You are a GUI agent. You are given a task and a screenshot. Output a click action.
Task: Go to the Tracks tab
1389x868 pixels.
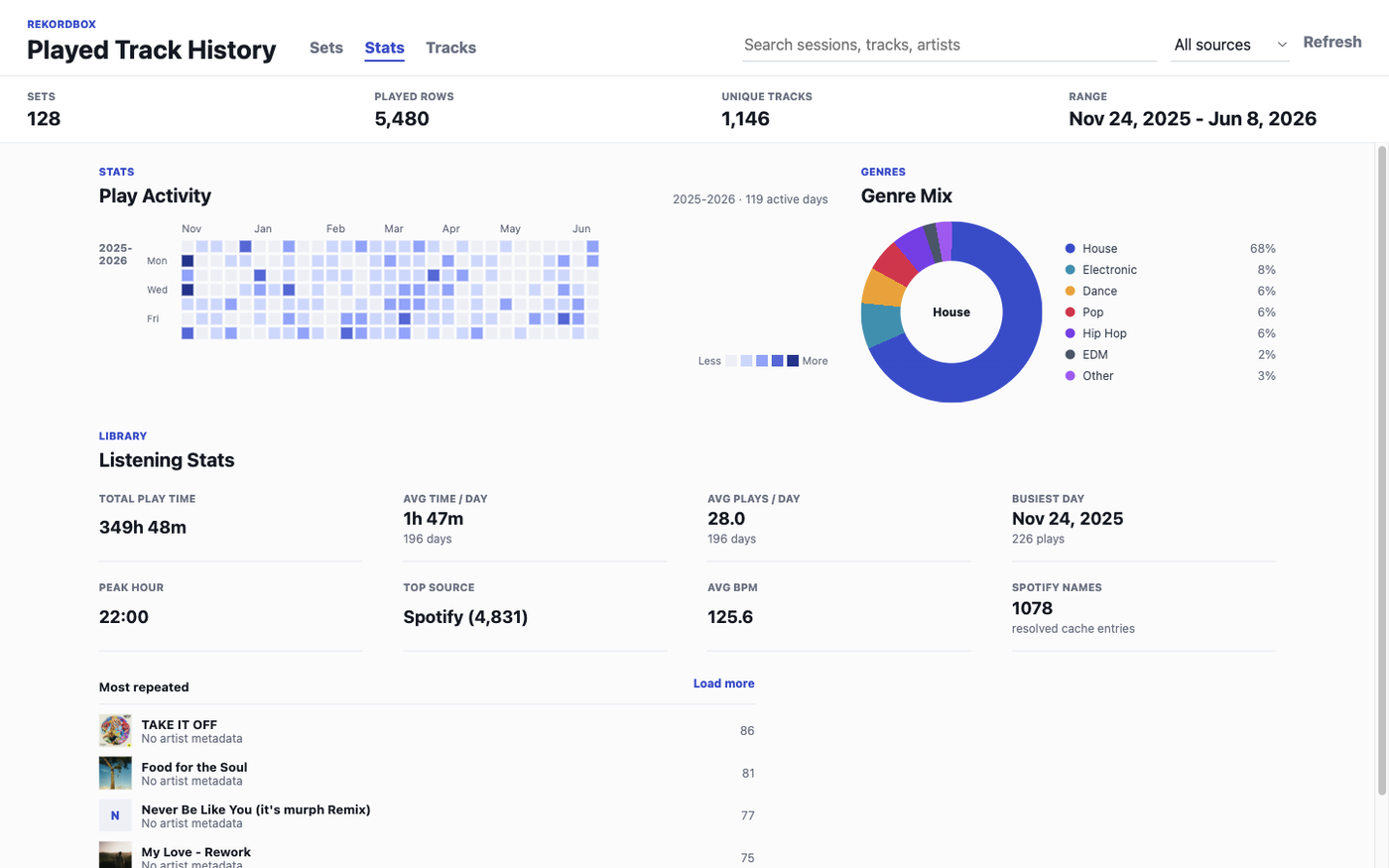pos(450,48)
